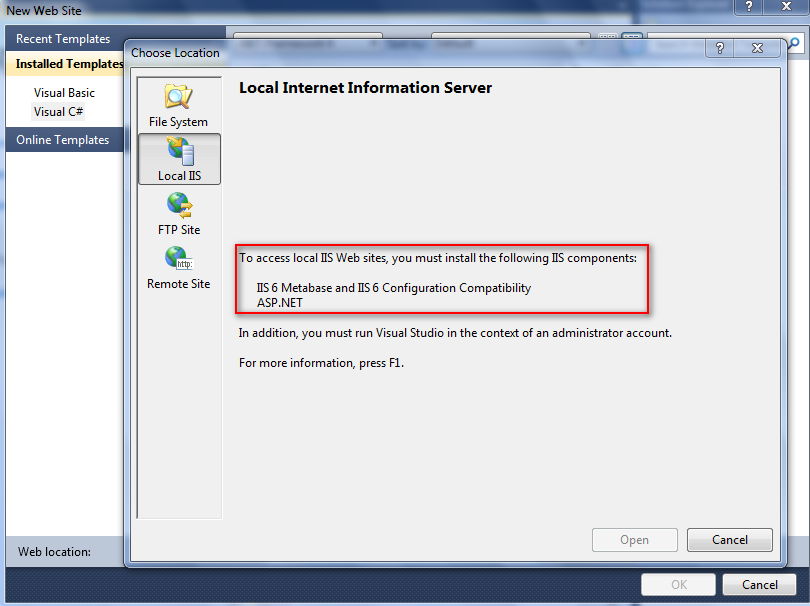Image resolution: width=810 pixels, height=606 pixels.
Task: Click the search magnifier icon in New Web Site
Action: pos(793,43)
